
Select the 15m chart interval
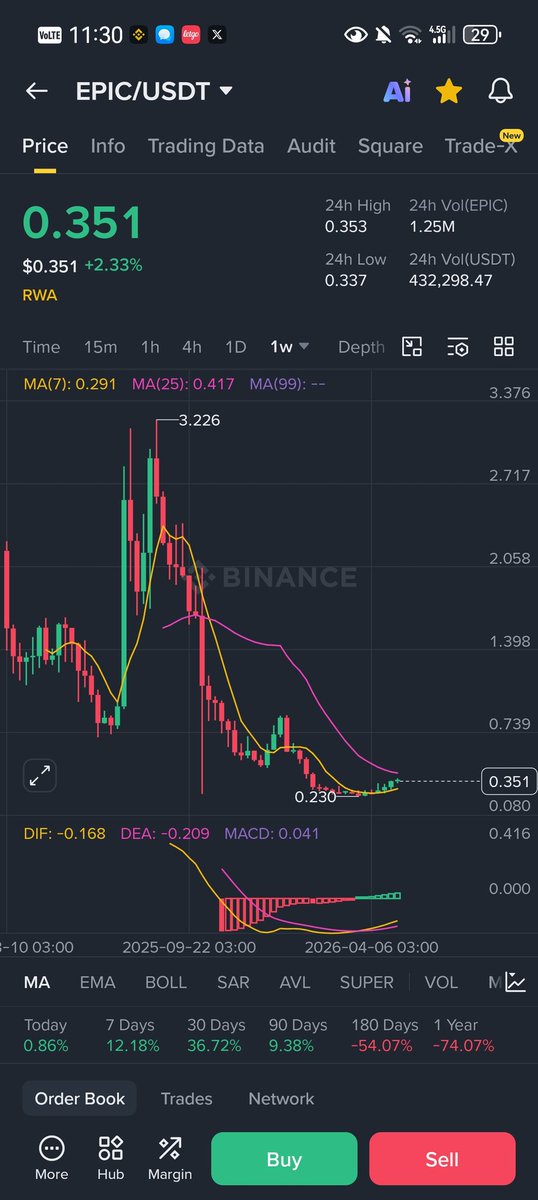[100, 347]
